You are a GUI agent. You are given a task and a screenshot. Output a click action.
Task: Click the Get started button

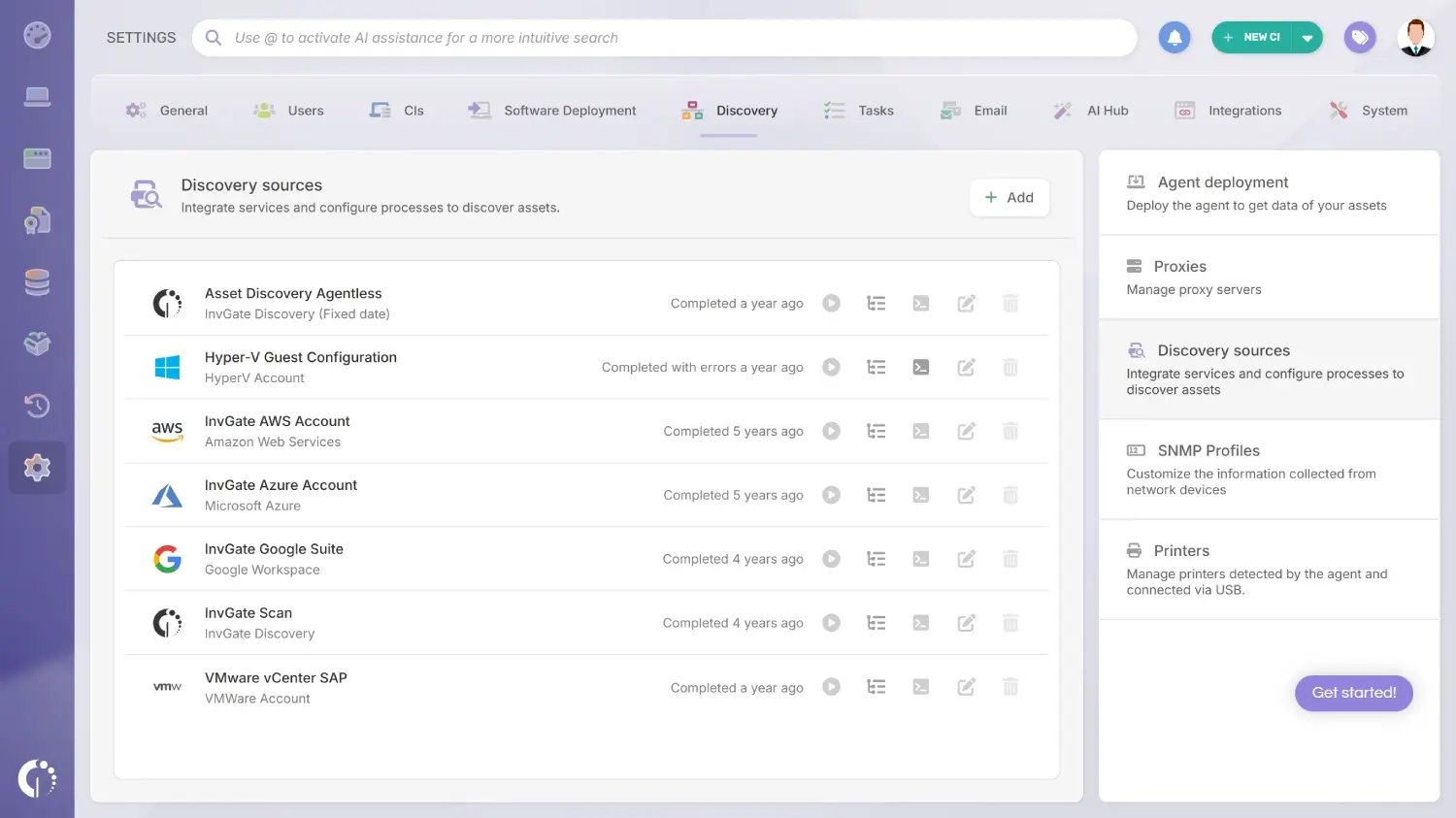click(x=1353, y=693)
